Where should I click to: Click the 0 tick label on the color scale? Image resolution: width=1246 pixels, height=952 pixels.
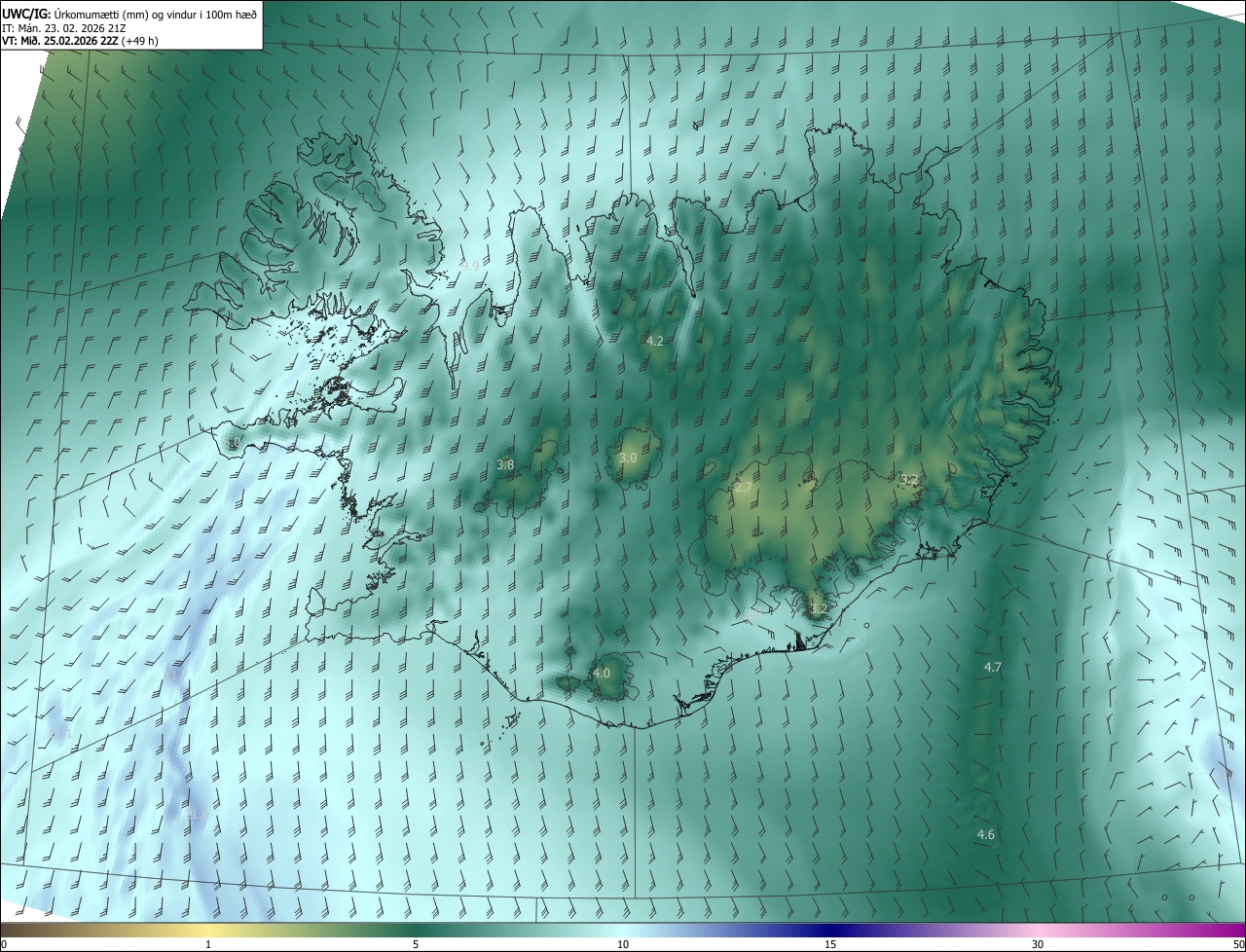pos(4,945)
